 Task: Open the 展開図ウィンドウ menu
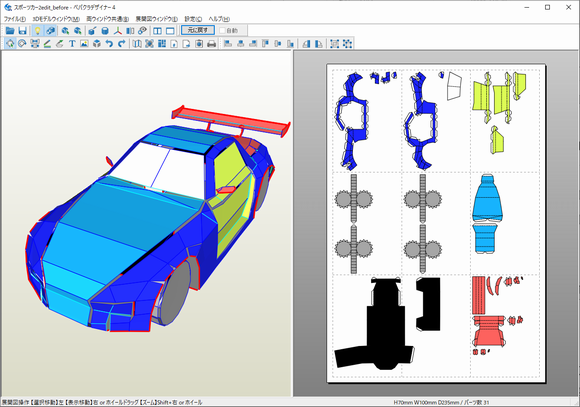click(156, 19)
